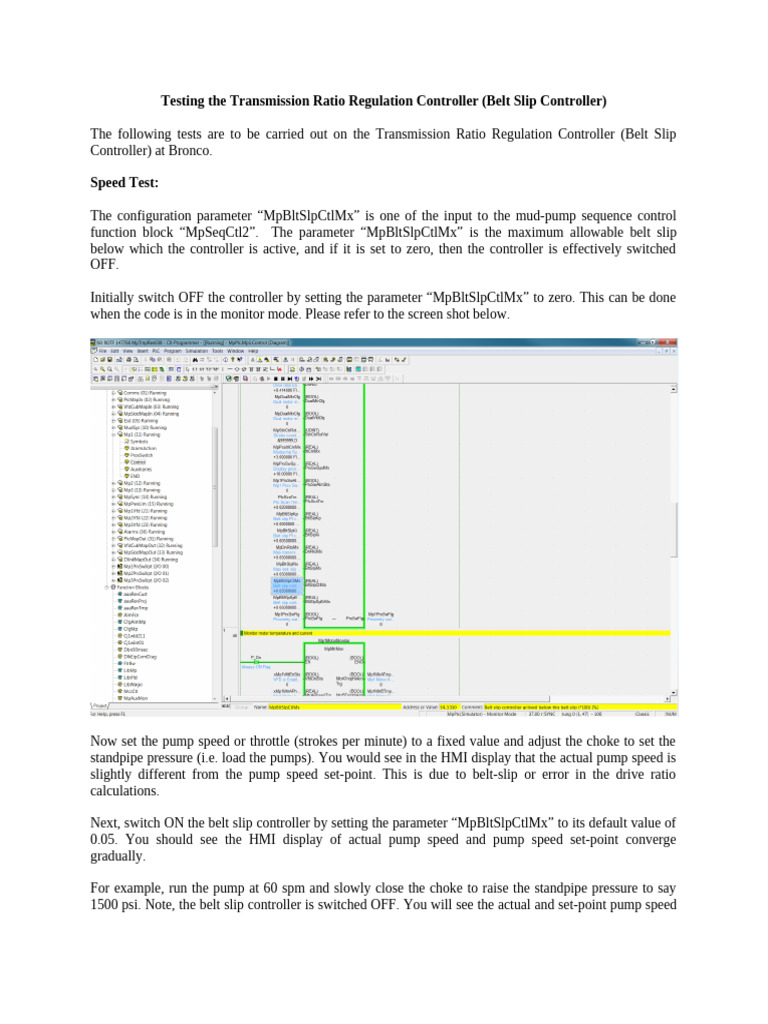Expand the Alarms (30) Running node

coord(114,532)
